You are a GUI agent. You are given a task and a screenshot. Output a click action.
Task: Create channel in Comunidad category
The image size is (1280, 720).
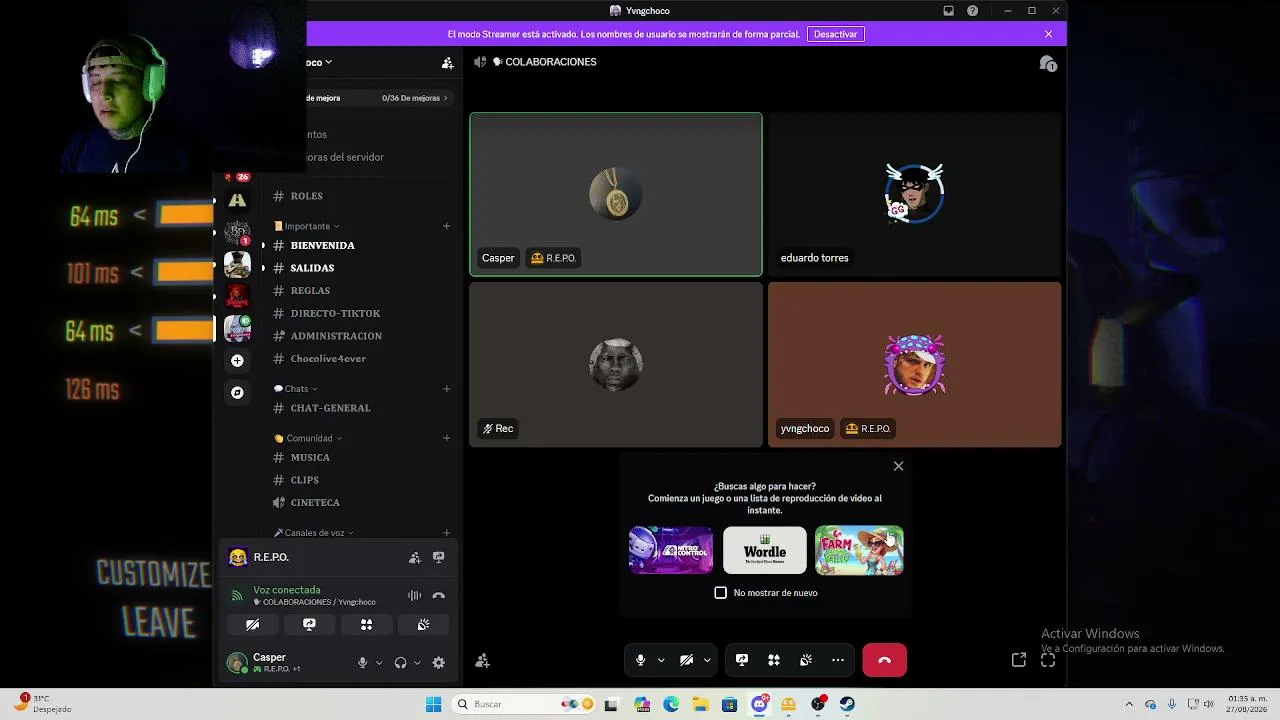pos(446,438)
